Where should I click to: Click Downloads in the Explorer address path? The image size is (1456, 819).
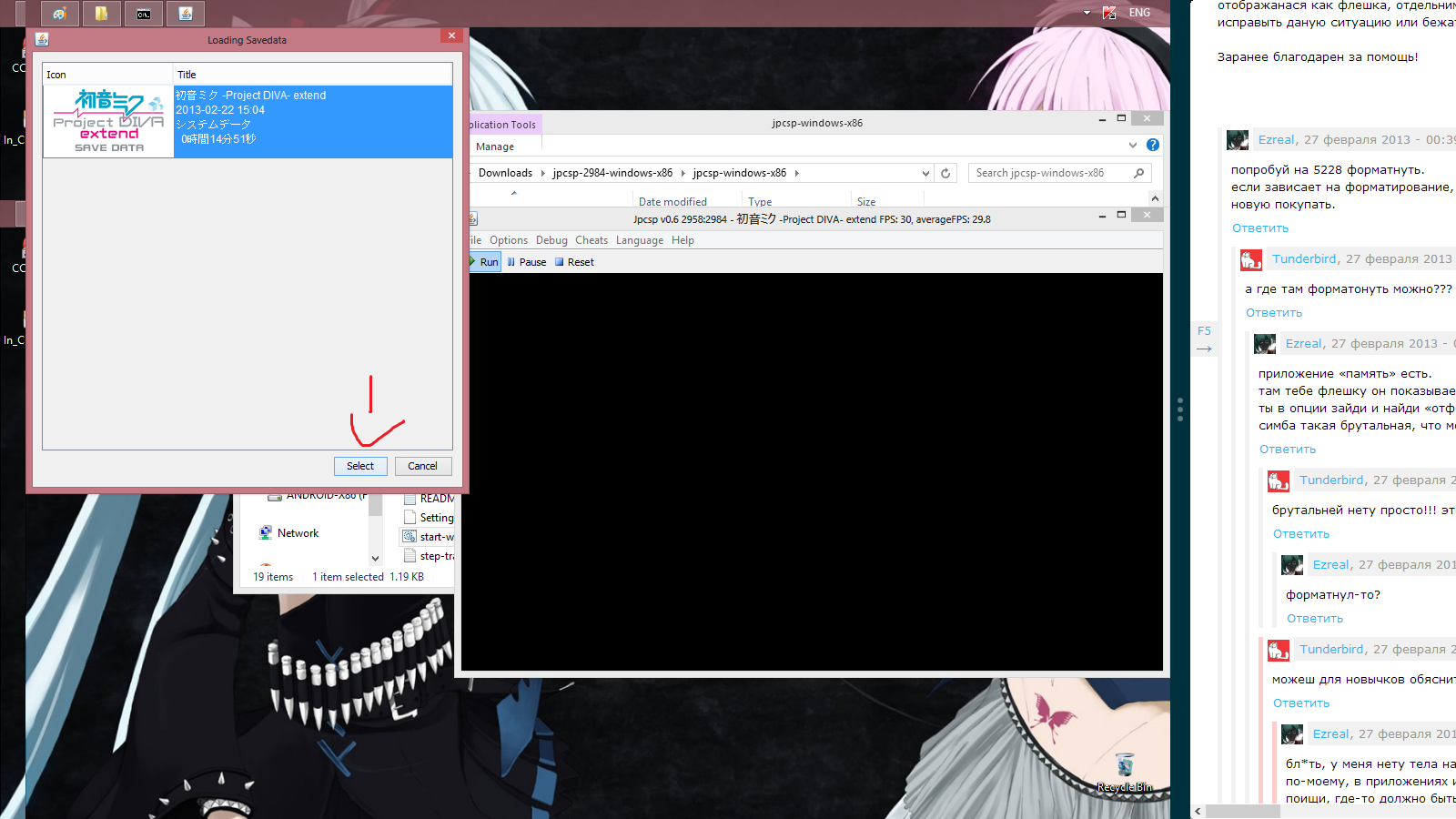point(505,173)
